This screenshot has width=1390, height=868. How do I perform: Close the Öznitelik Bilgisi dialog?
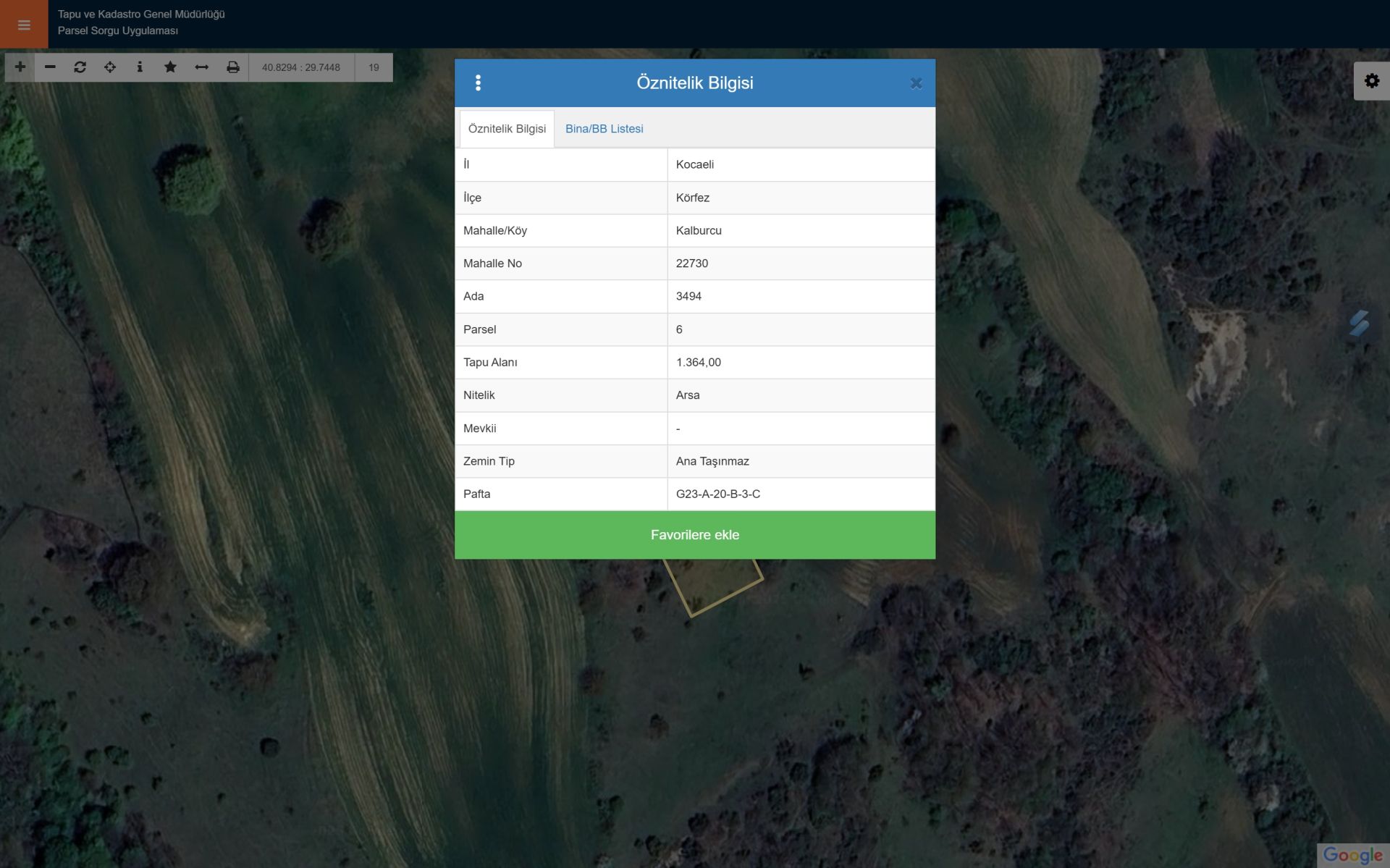pyautogui.click(x=916, y=83)
